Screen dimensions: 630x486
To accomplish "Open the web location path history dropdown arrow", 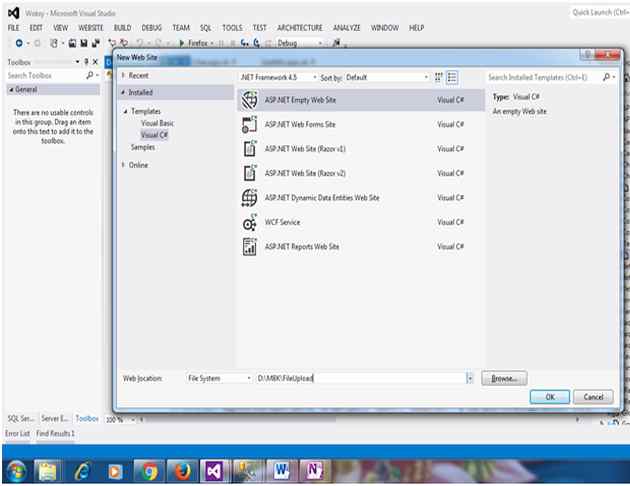I will (x=469, y=378).
